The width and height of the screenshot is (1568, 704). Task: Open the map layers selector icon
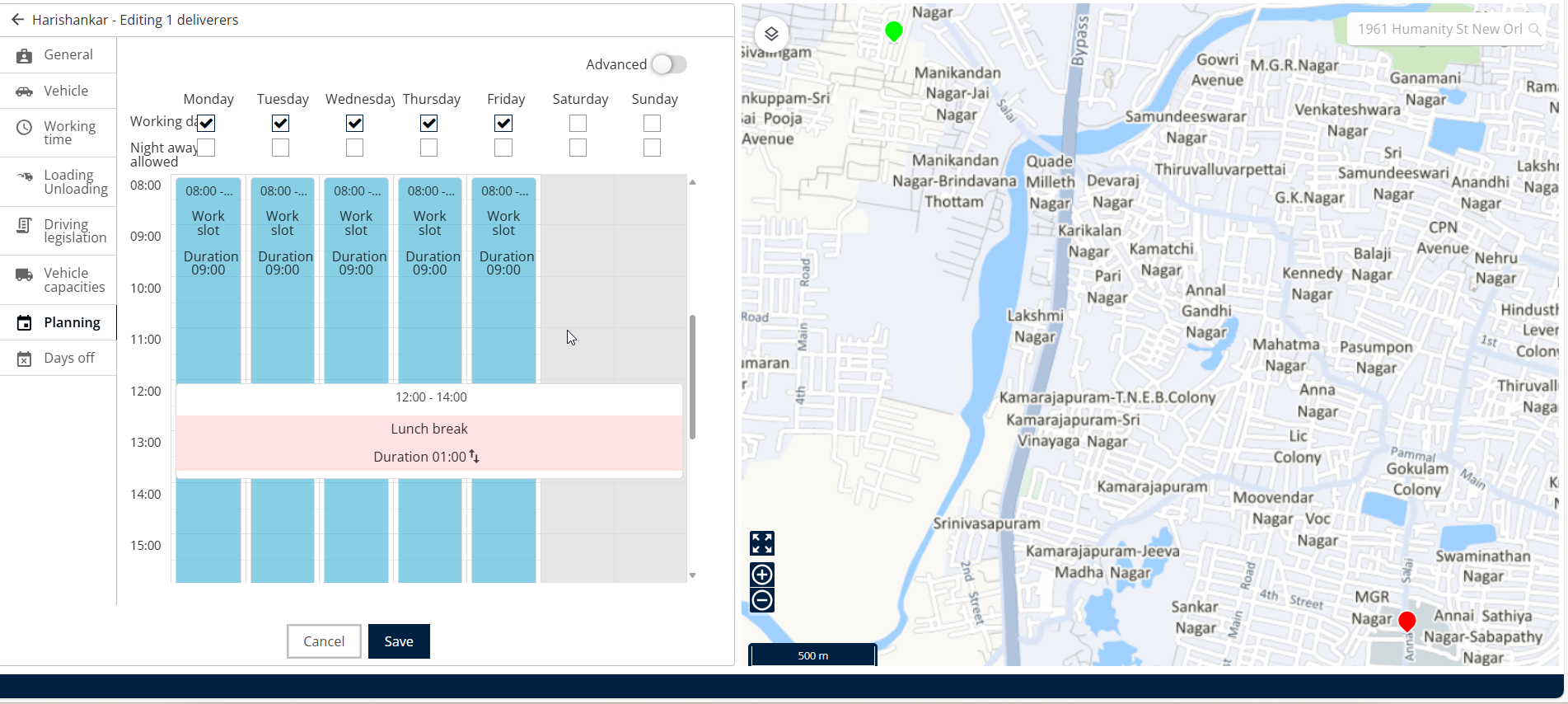(771, 34)
